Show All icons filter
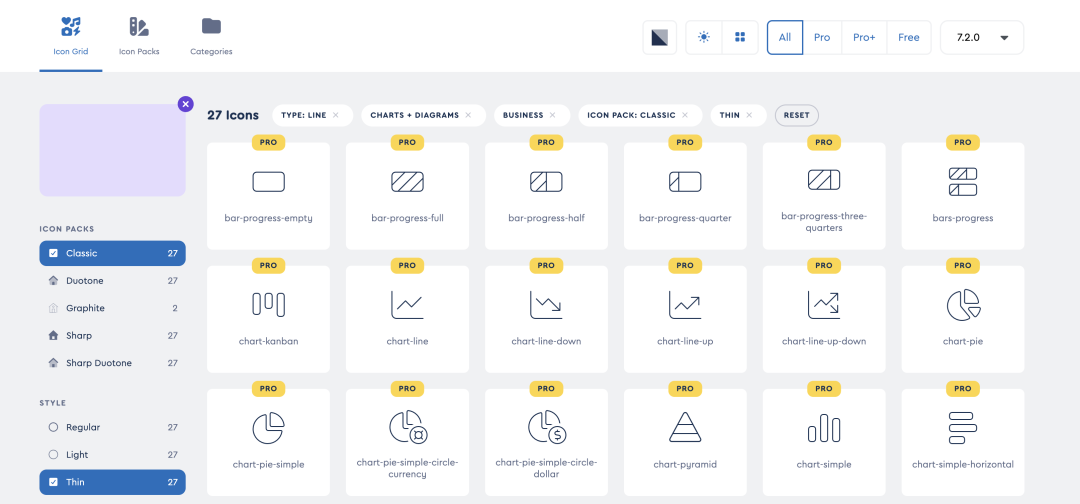 click(785, 37)
